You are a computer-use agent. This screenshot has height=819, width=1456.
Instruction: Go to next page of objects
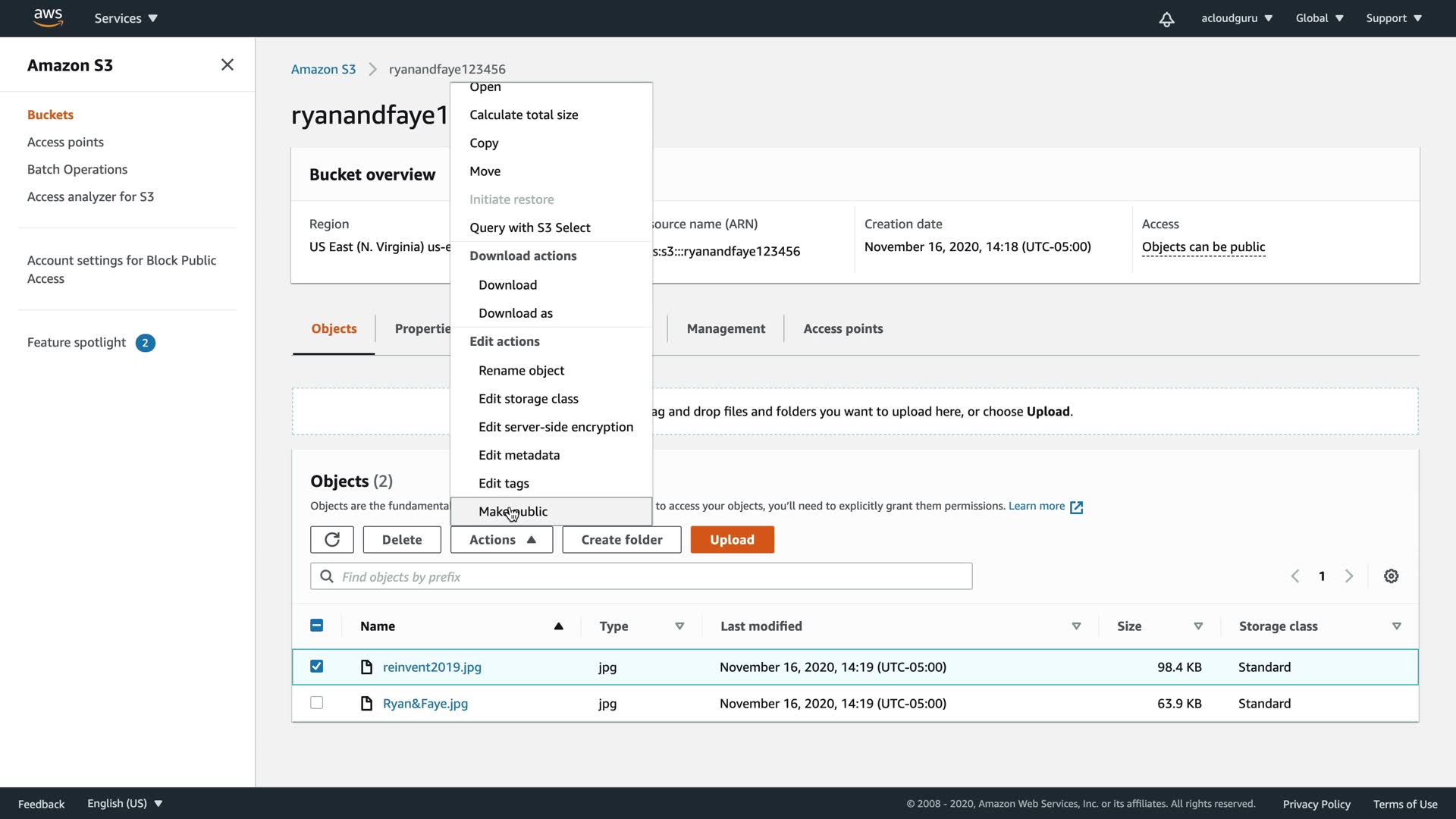pos(1348,576)
